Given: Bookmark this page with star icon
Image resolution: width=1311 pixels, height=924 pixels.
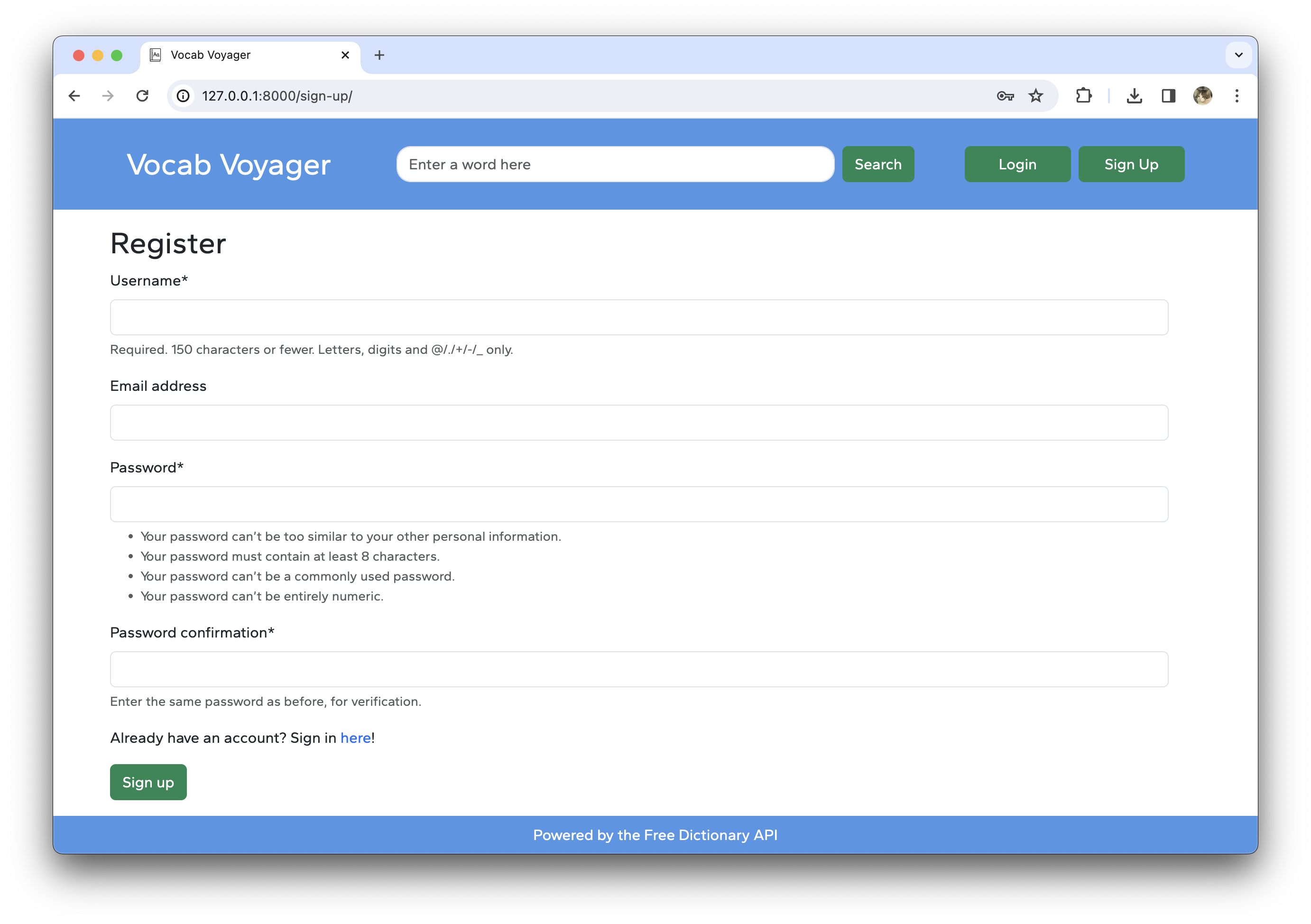Looking at the screenshot, I should point(1036,96).
